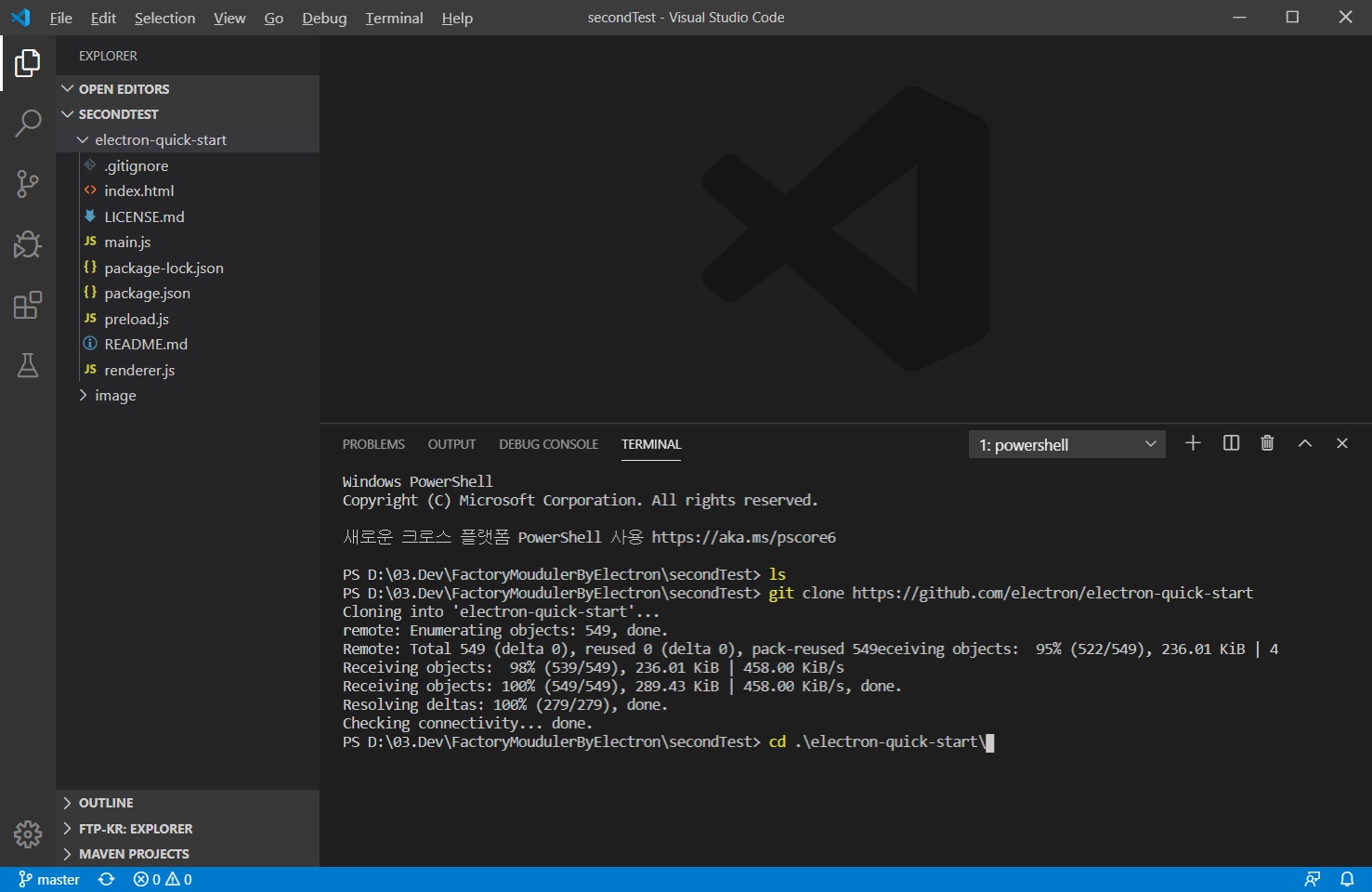Minimize the VS Code window
The width and height of the screenshot is (1372, 892).
pos(1239,18)
